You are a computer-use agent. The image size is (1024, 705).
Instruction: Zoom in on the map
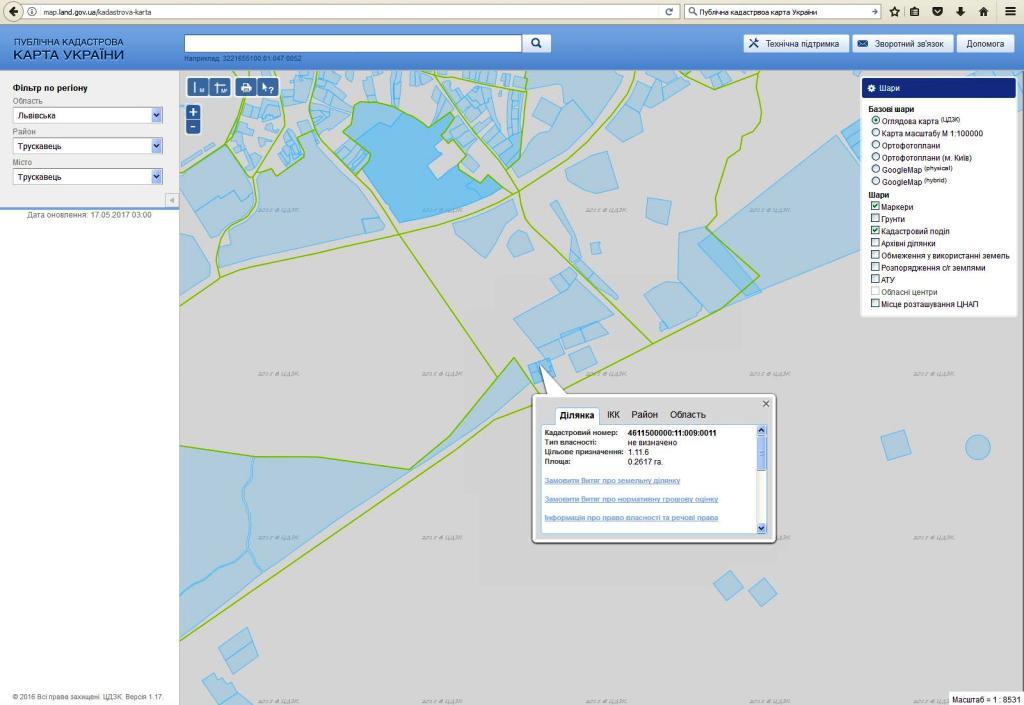click(x=194, y=112)
